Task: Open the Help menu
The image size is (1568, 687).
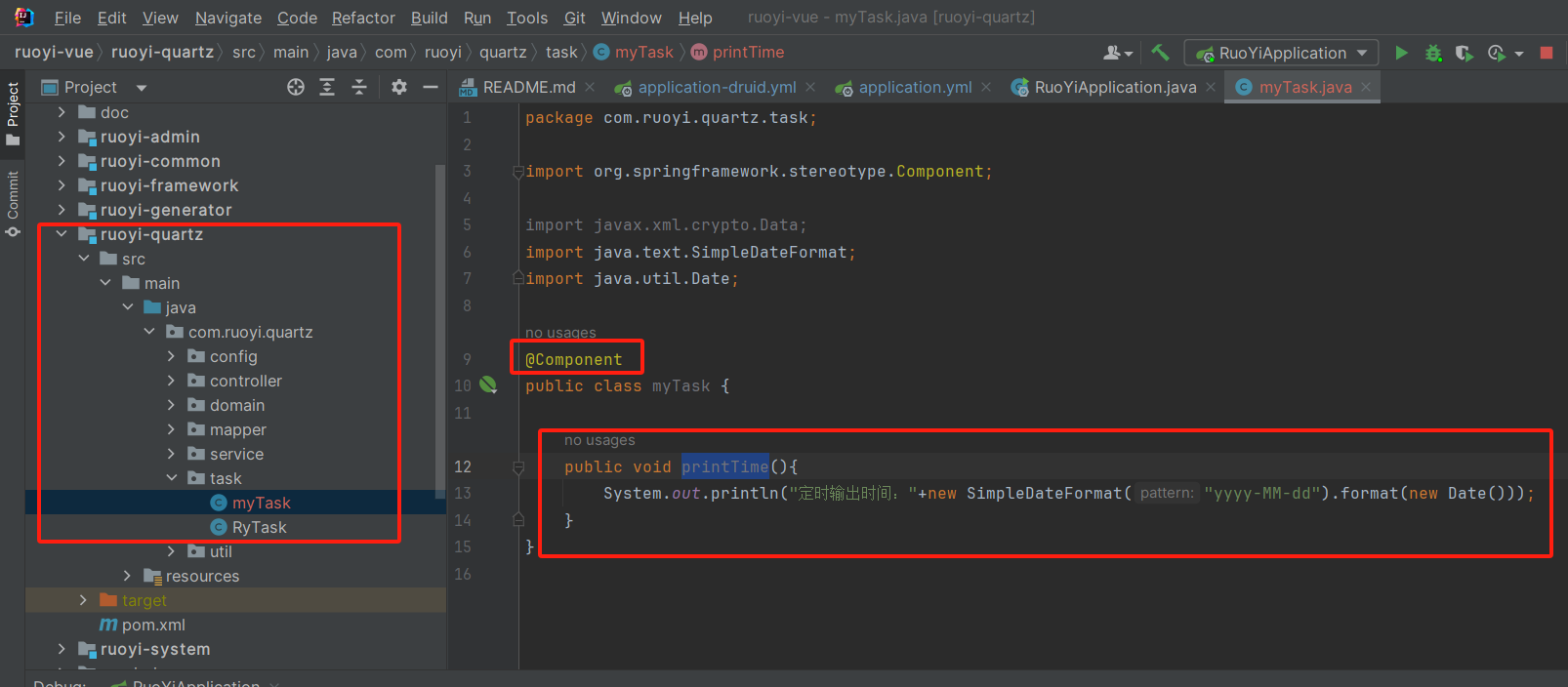Action: (x=695, y=18)
